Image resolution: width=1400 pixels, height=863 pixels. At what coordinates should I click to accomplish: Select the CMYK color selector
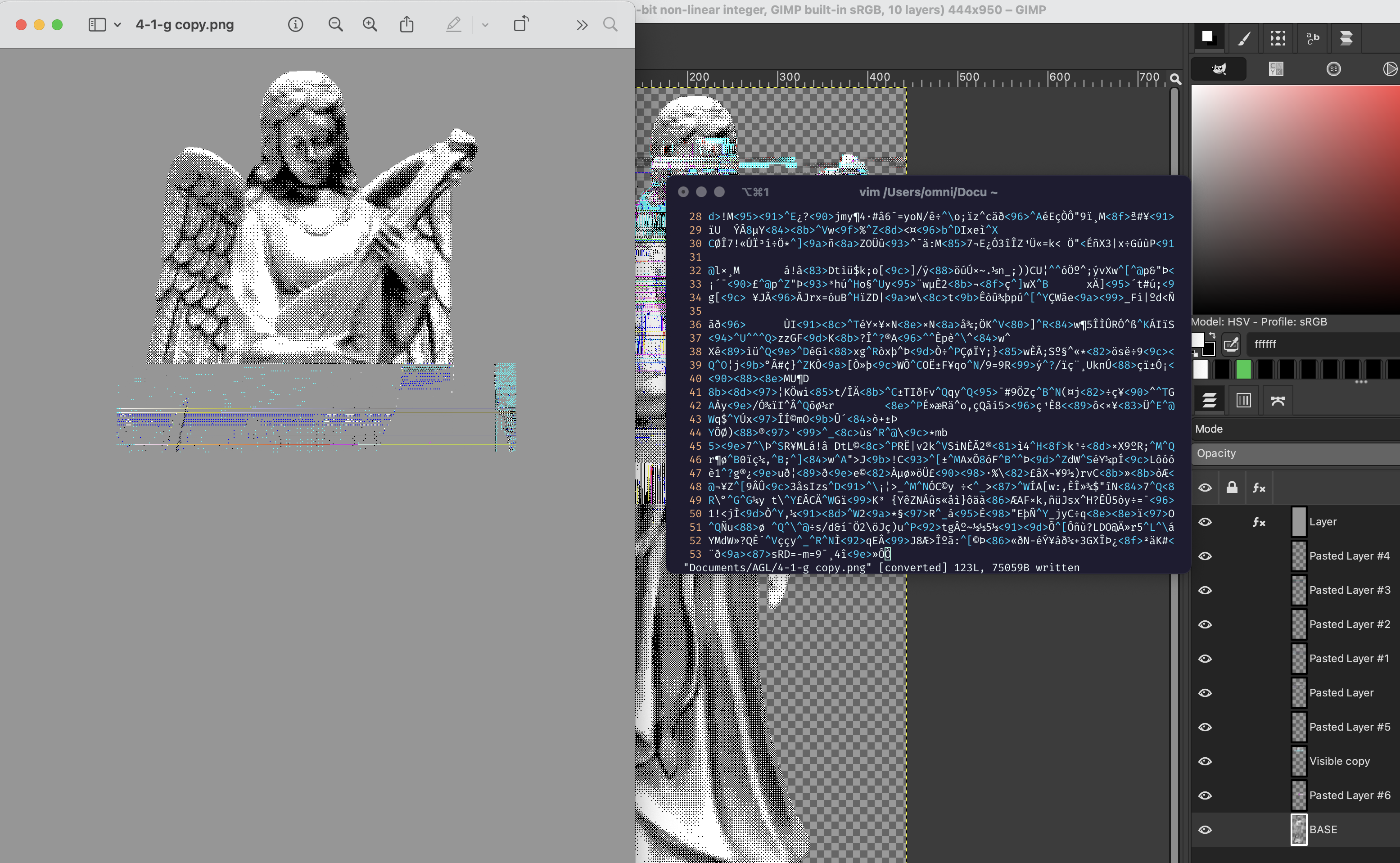[1276, 69]
